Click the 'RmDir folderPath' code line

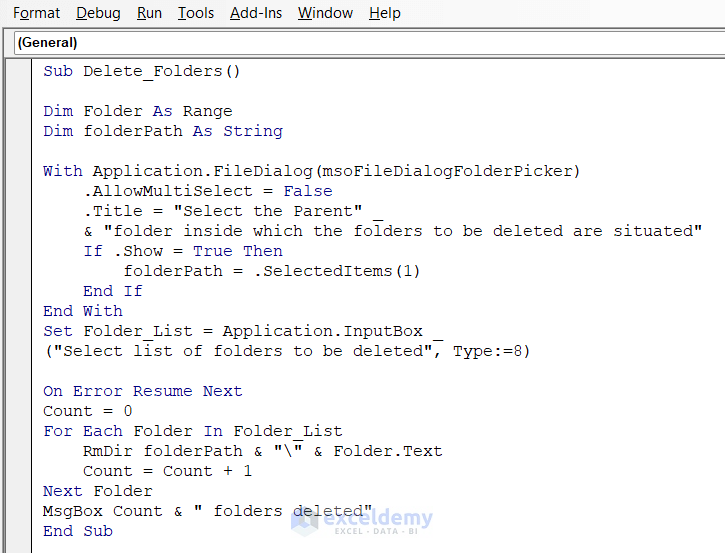pyautogui.click(x=262, y=451)
